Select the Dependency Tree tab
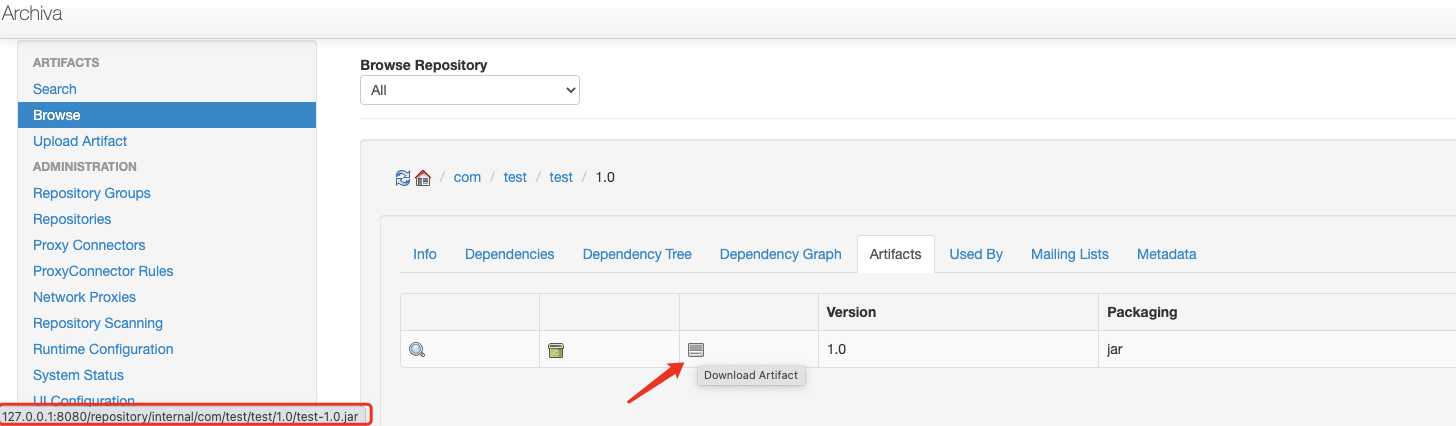1456x426 pixels. click(x=637, y=254)
